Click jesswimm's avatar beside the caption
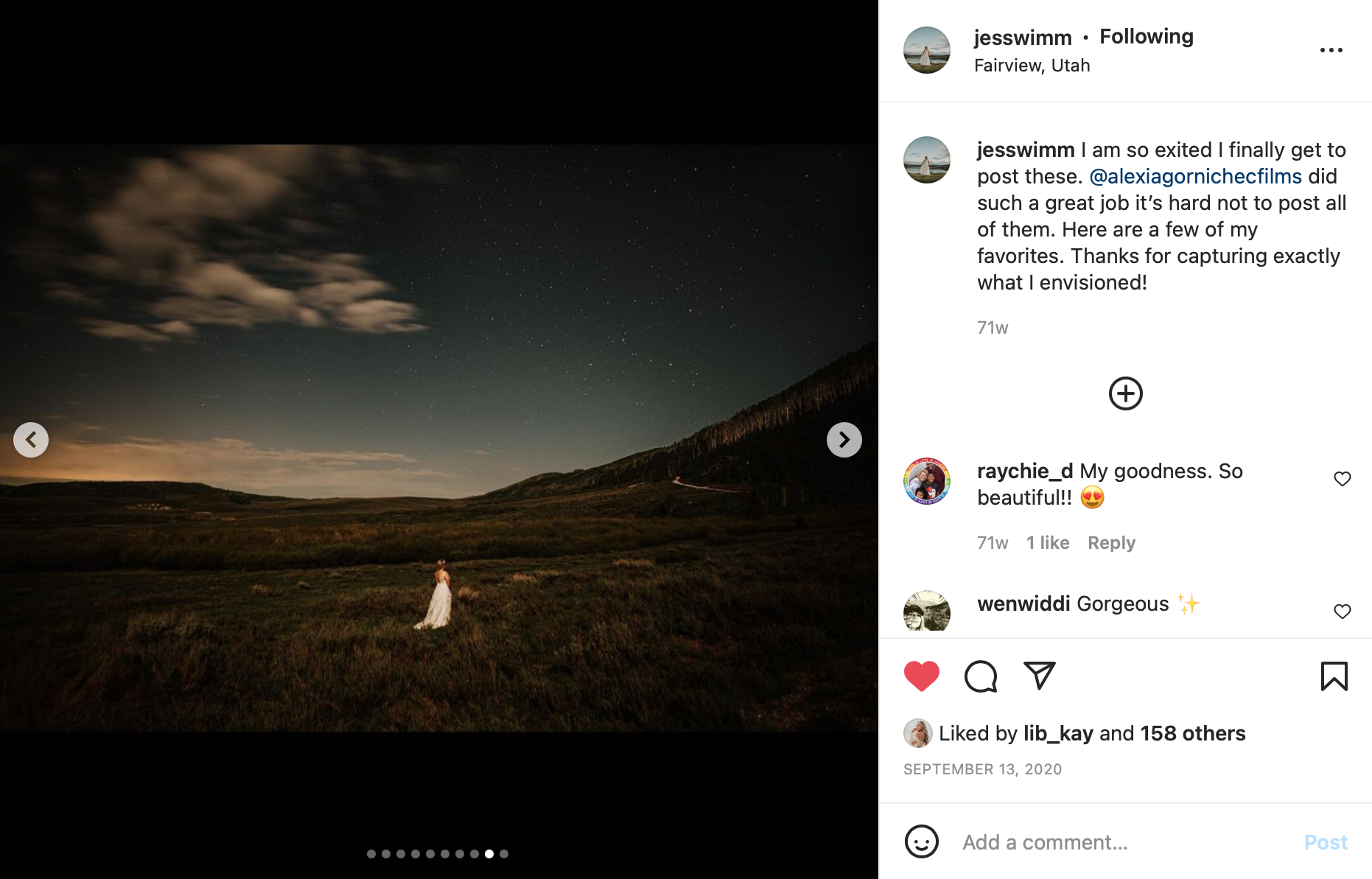The height and width of the screenshot is (879, 1372). click(x=927, y=160)
